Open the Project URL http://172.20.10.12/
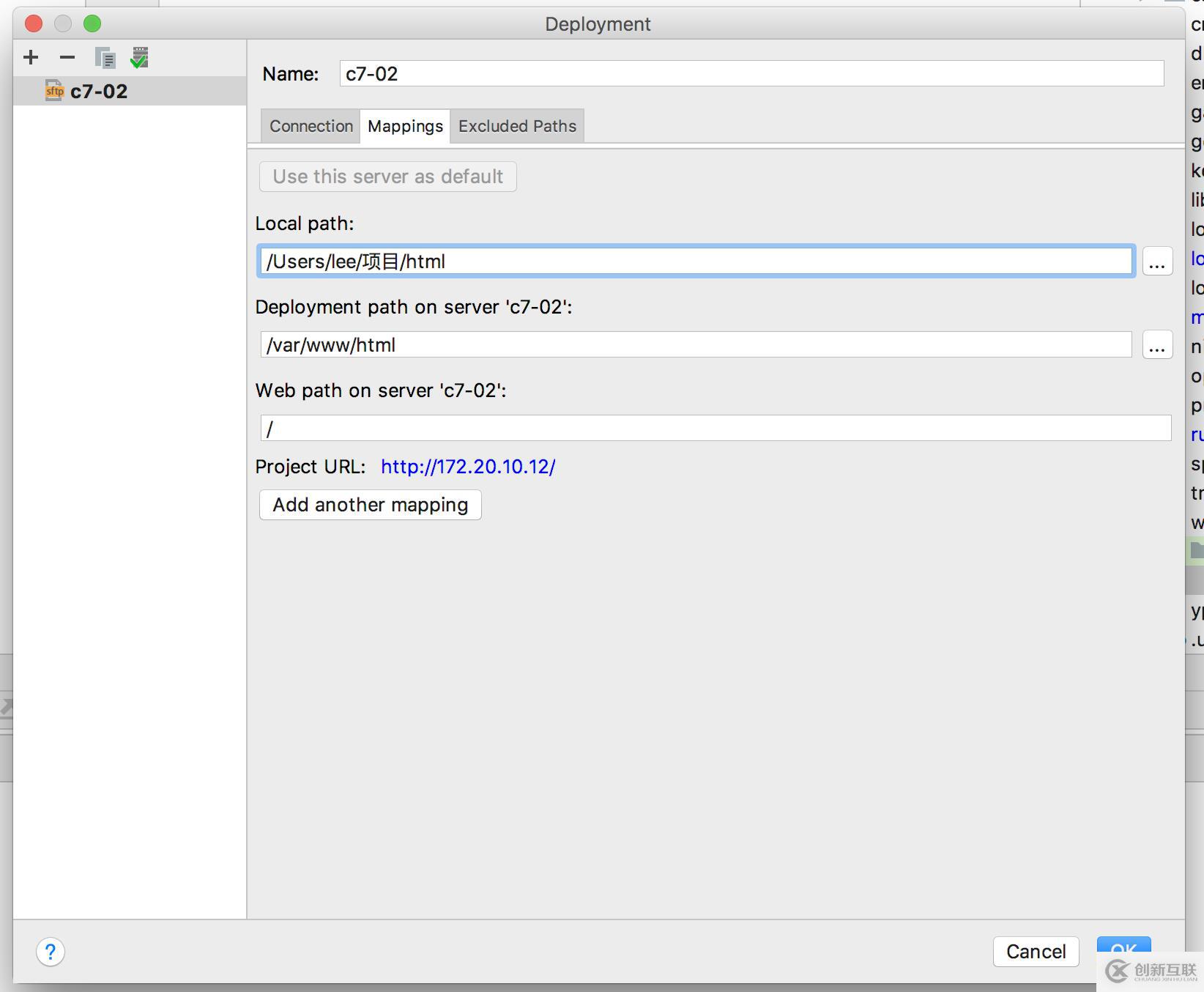Viewport: 1204px width, 992px height. coord(468,467)
